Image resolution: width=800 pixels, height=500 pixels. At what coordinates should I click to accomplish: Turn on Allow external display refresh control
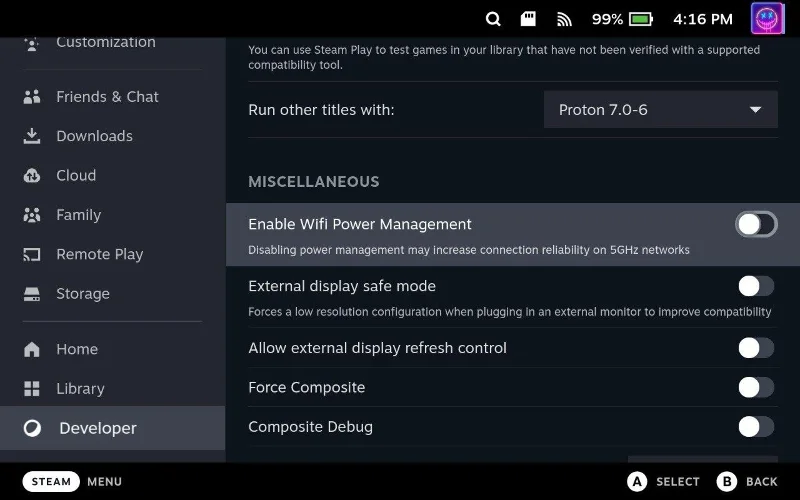pyautogui.click(x=755, y=348)
